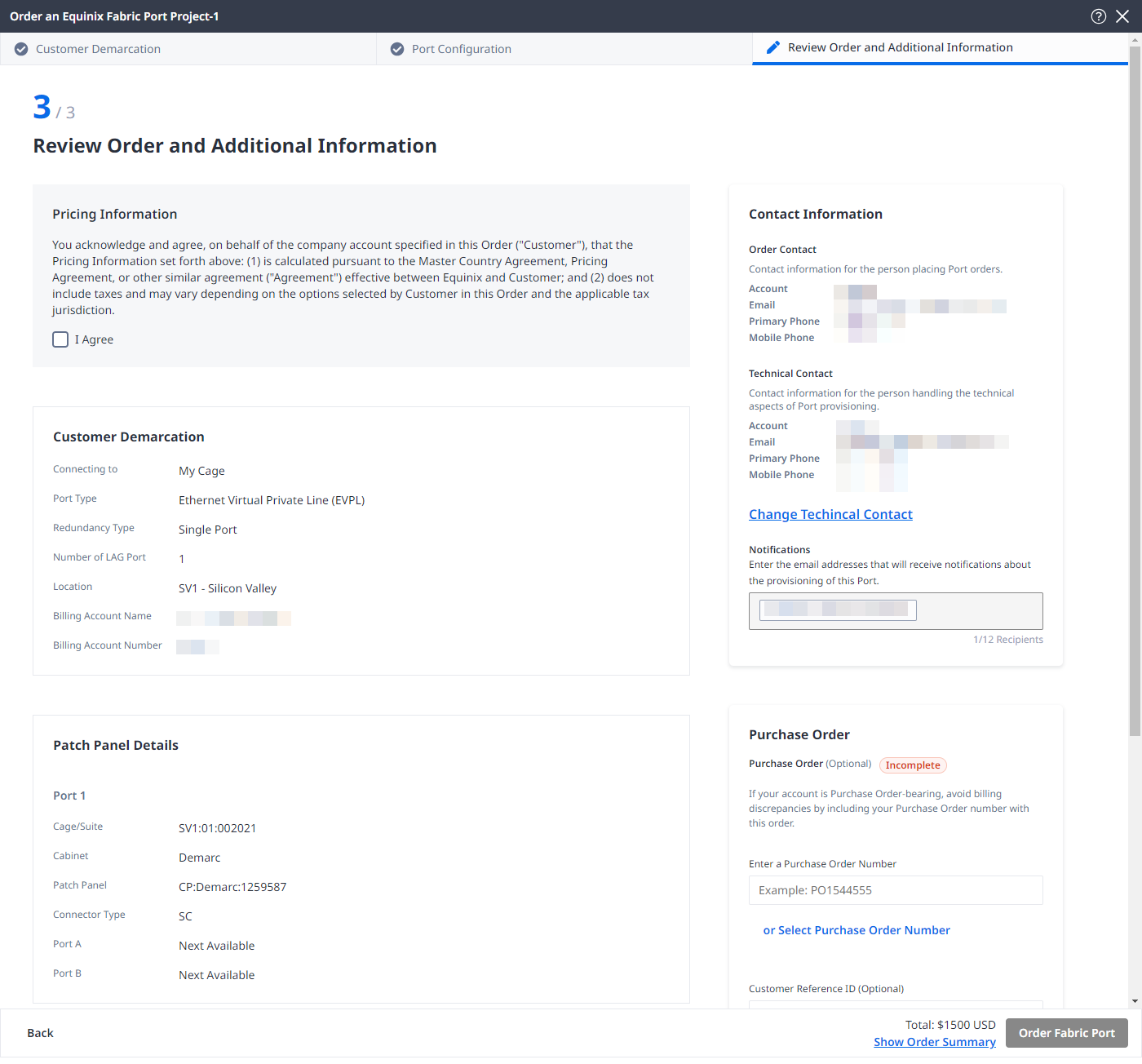This screenshot has height=1064, width=1142.
Task: Click the 'Contact Information' heading
Action: pos(816,214)
